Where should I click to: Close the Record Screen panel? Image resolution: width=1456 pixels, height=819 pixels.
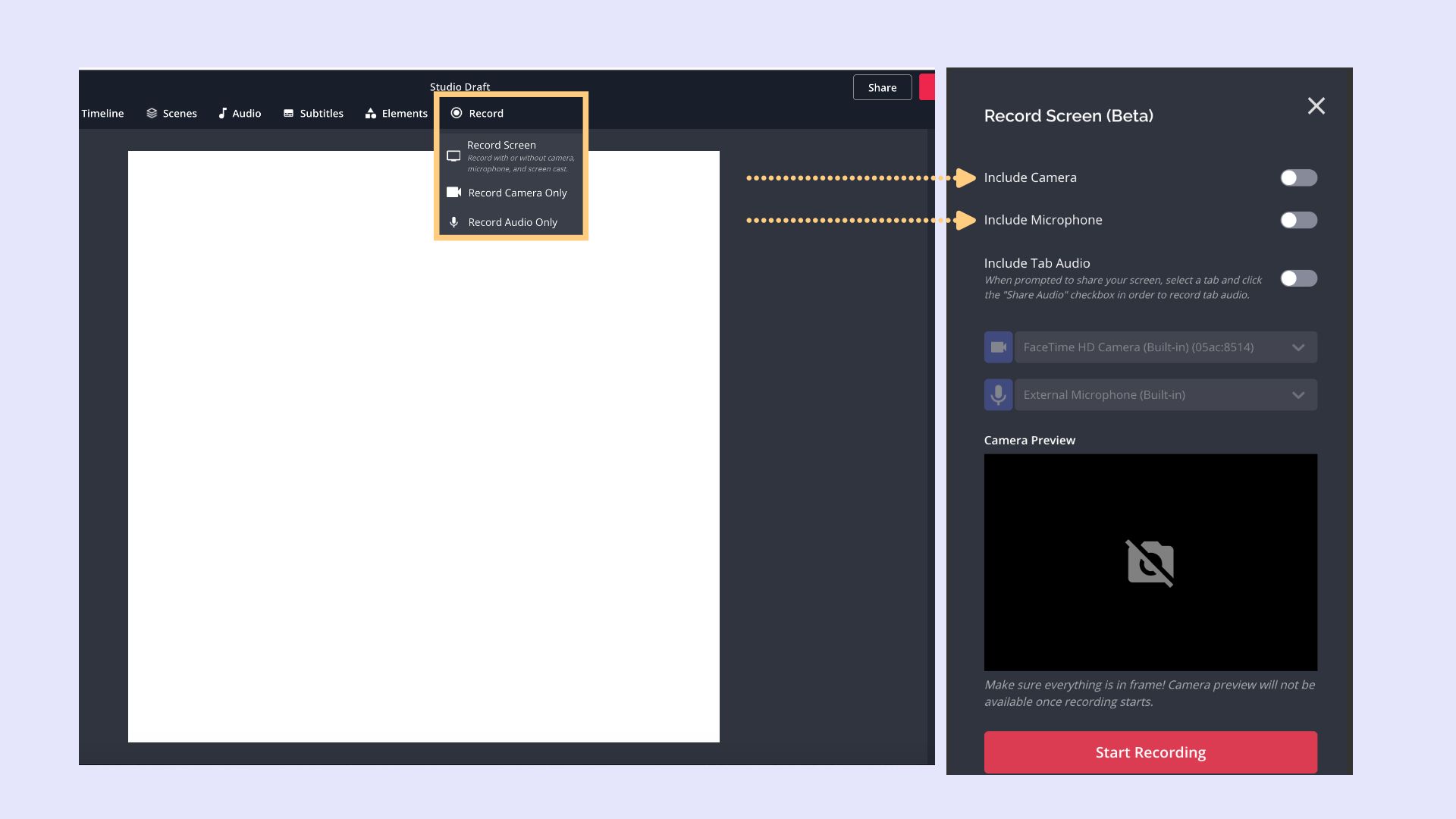(x=1316, y=106)
